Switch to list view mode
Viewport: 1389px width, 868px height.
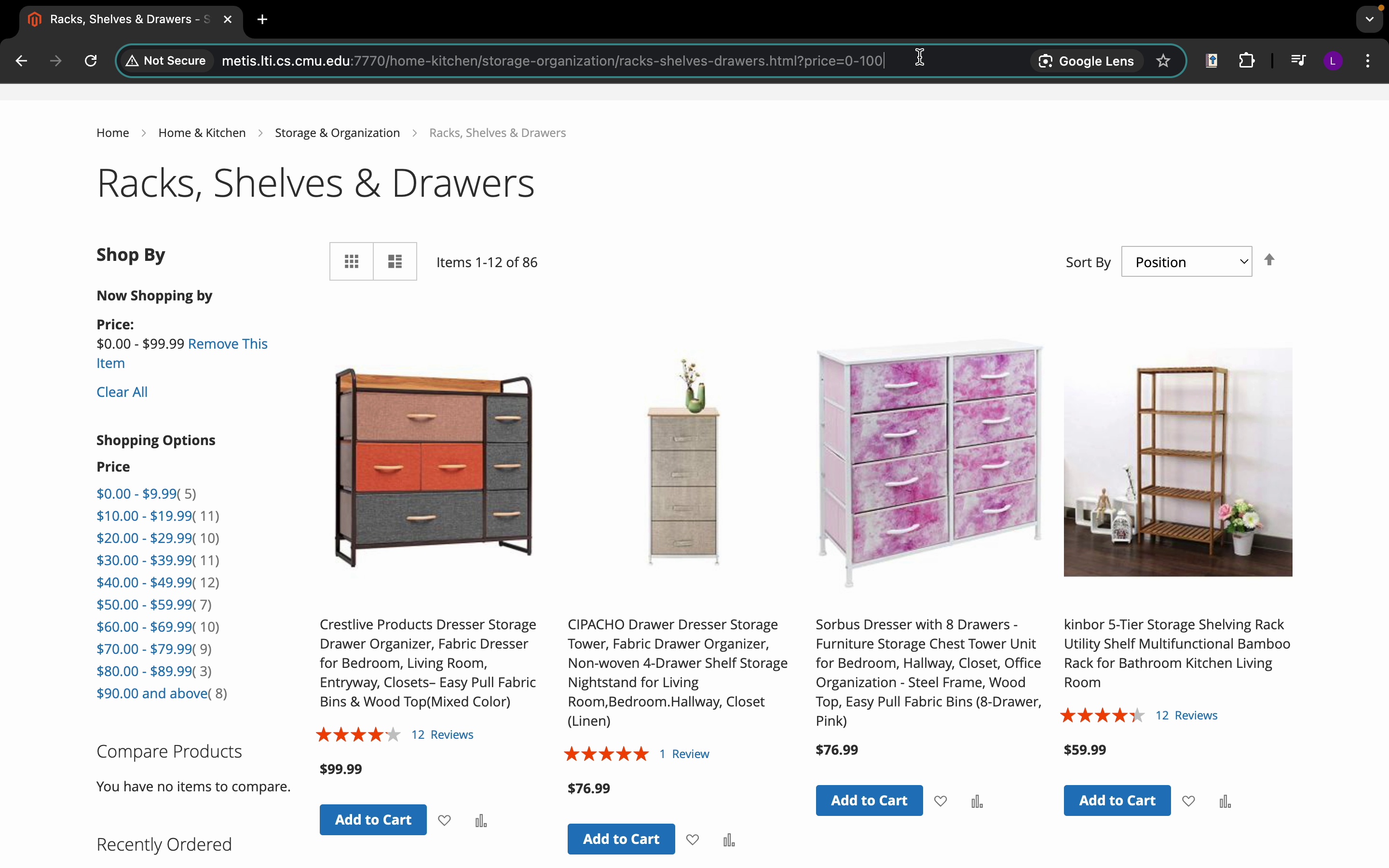coord(395,262)
